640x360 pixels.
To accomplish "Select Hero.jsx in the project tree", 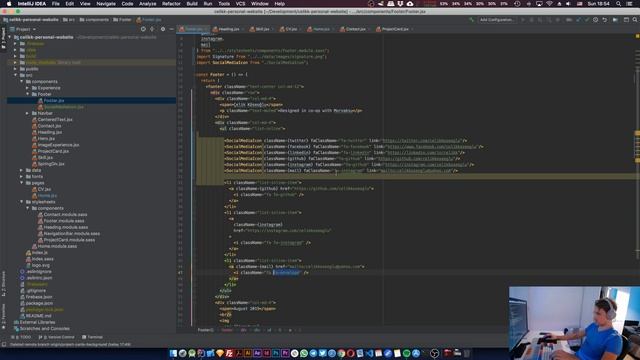I will 46,138.
